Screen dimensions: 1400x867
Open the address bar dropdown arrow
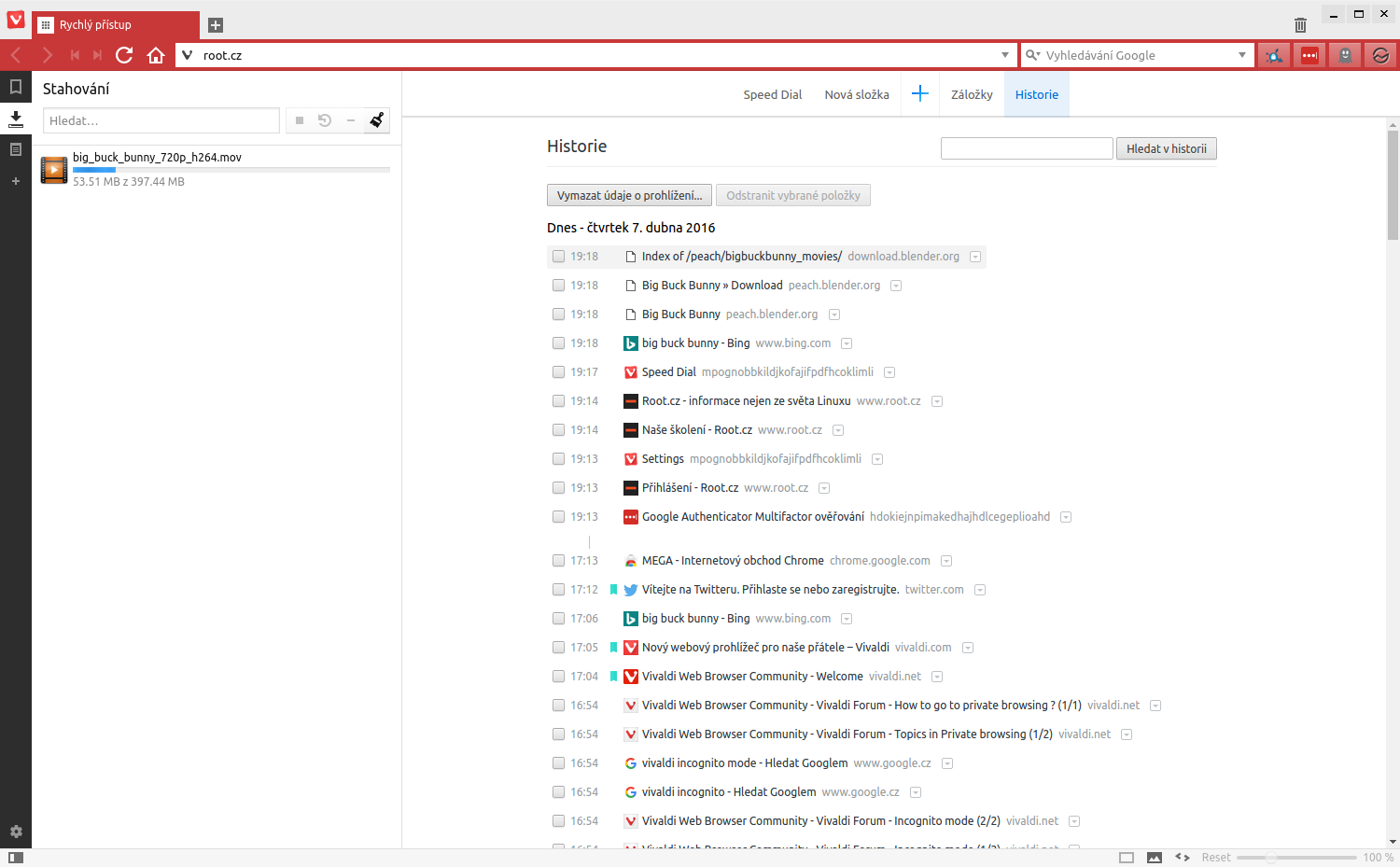point(1006,55)
